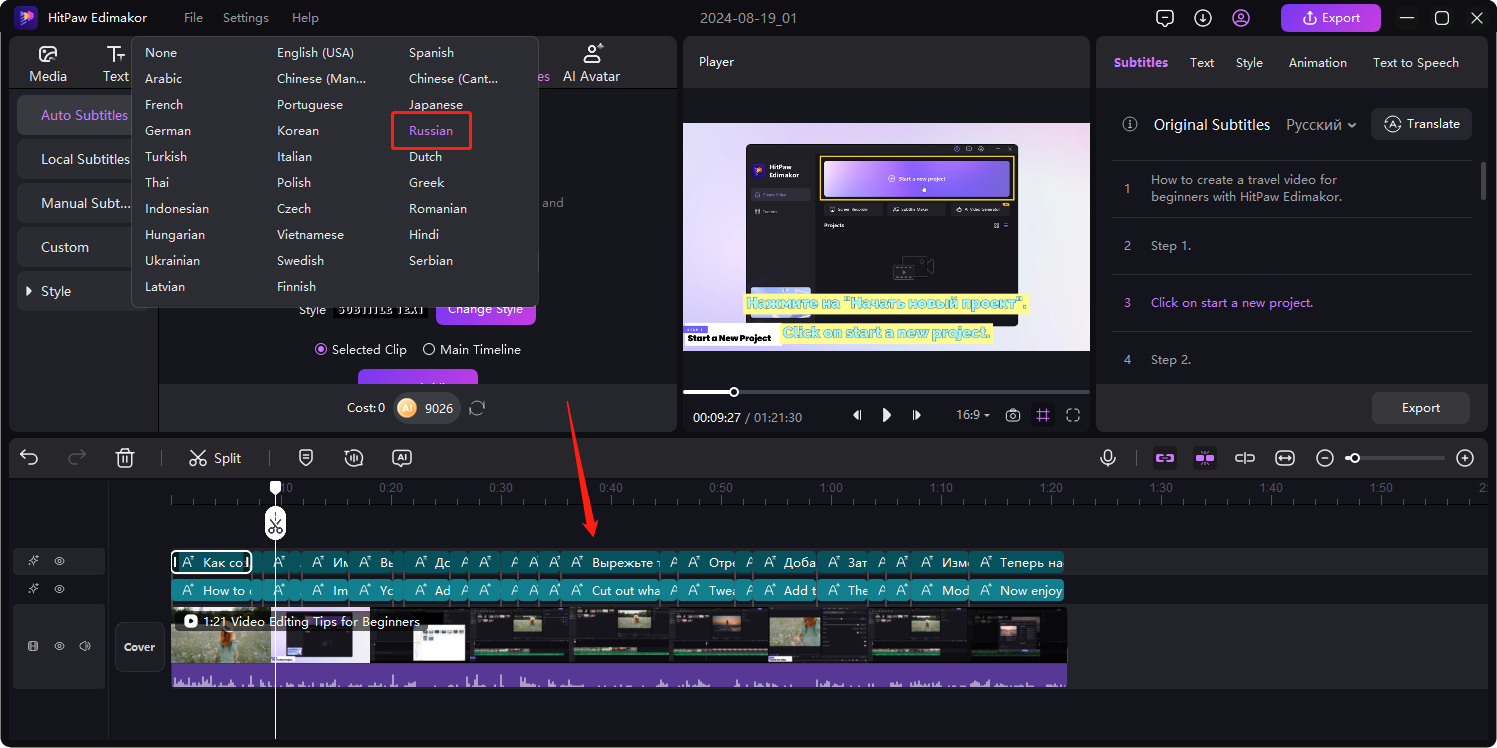Click the microphone voiceover icon
The image size is (1497, 748).
1108,458
